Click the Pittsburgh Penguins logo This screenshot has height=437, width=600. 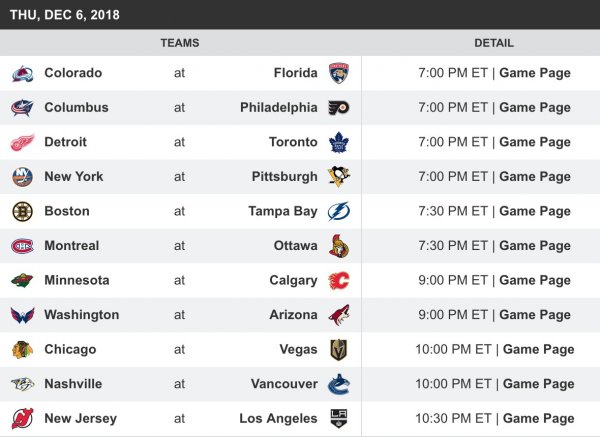point(339,177)
